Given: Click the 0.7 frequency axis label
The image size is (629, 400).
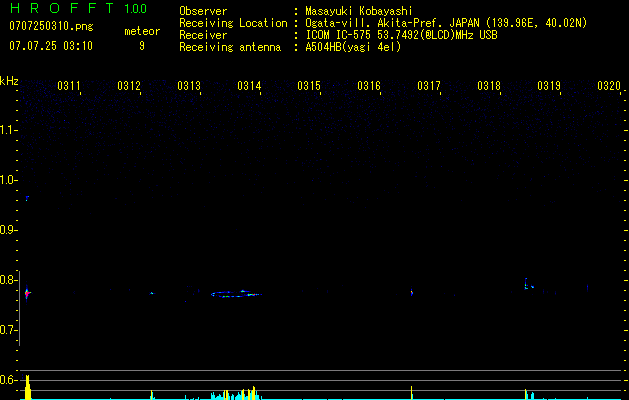Looking at the screenshot, I should coord(9,330).
